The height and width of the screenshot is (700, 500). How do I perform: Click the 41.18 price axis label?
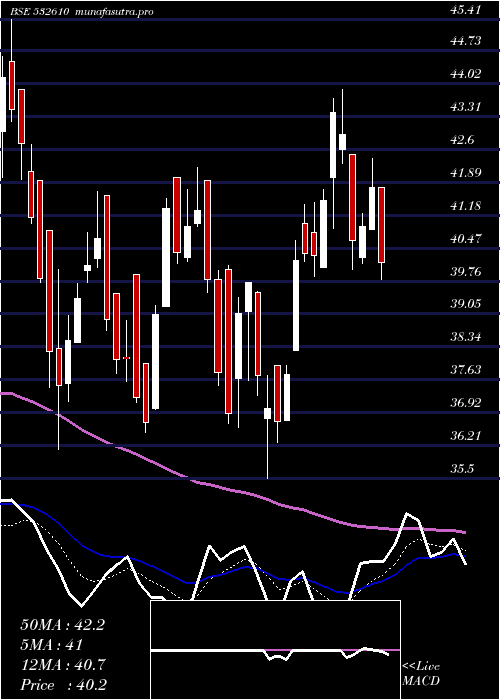coord(466,206)
